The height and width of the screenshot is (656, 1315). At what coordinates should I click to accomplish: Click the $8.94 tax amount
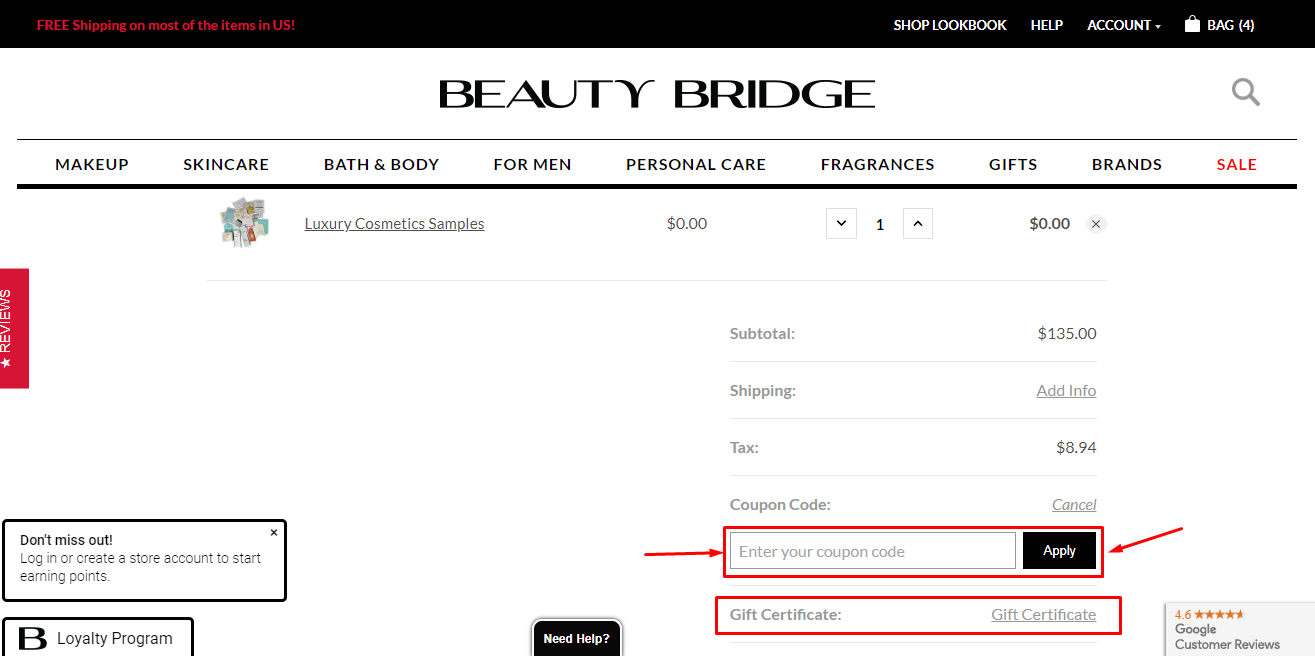pyautogui.click(x=1076, y=448)
